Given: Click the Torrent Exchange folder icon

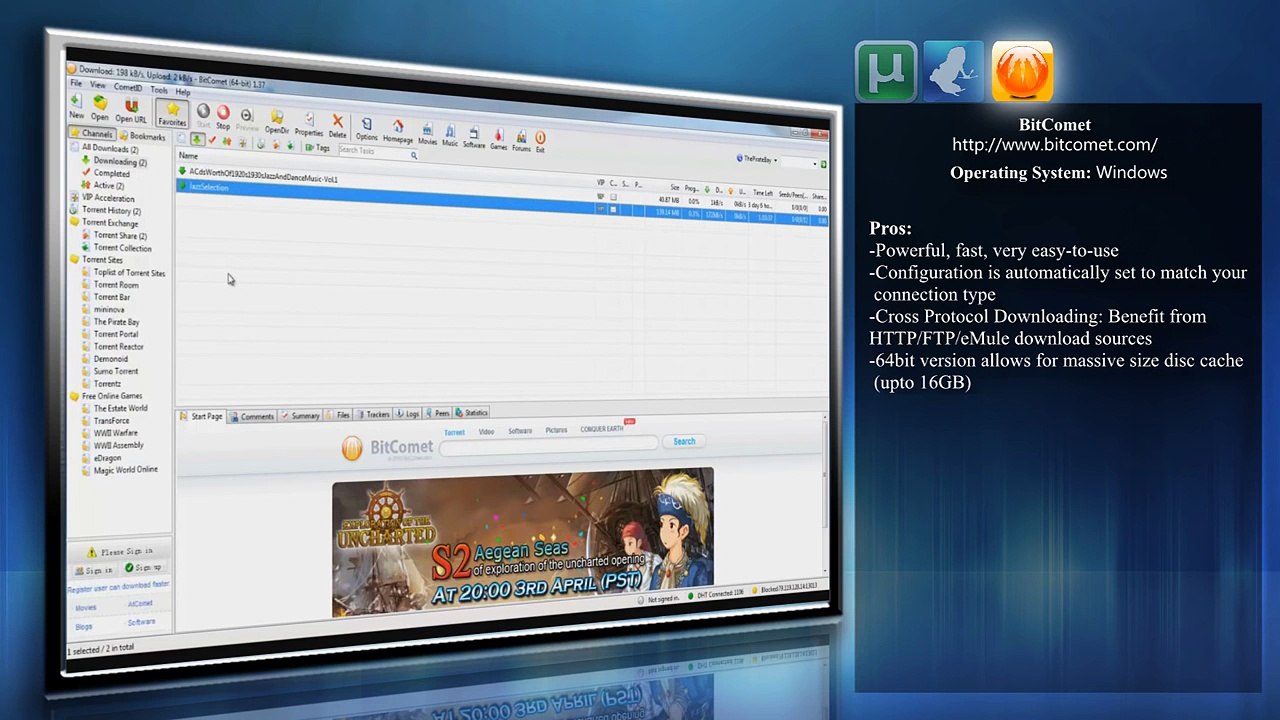Looking at the screenshot, I should [75, 222].
